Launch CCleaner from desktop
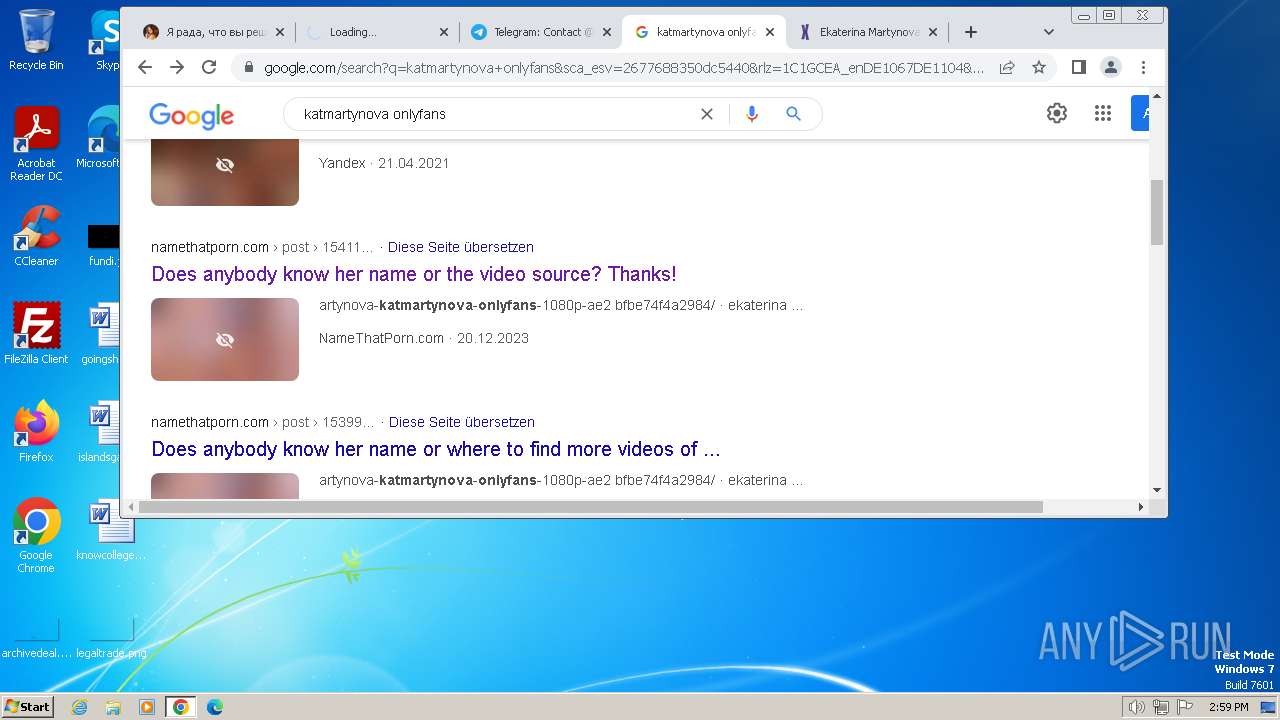 [x=36, y=236]
